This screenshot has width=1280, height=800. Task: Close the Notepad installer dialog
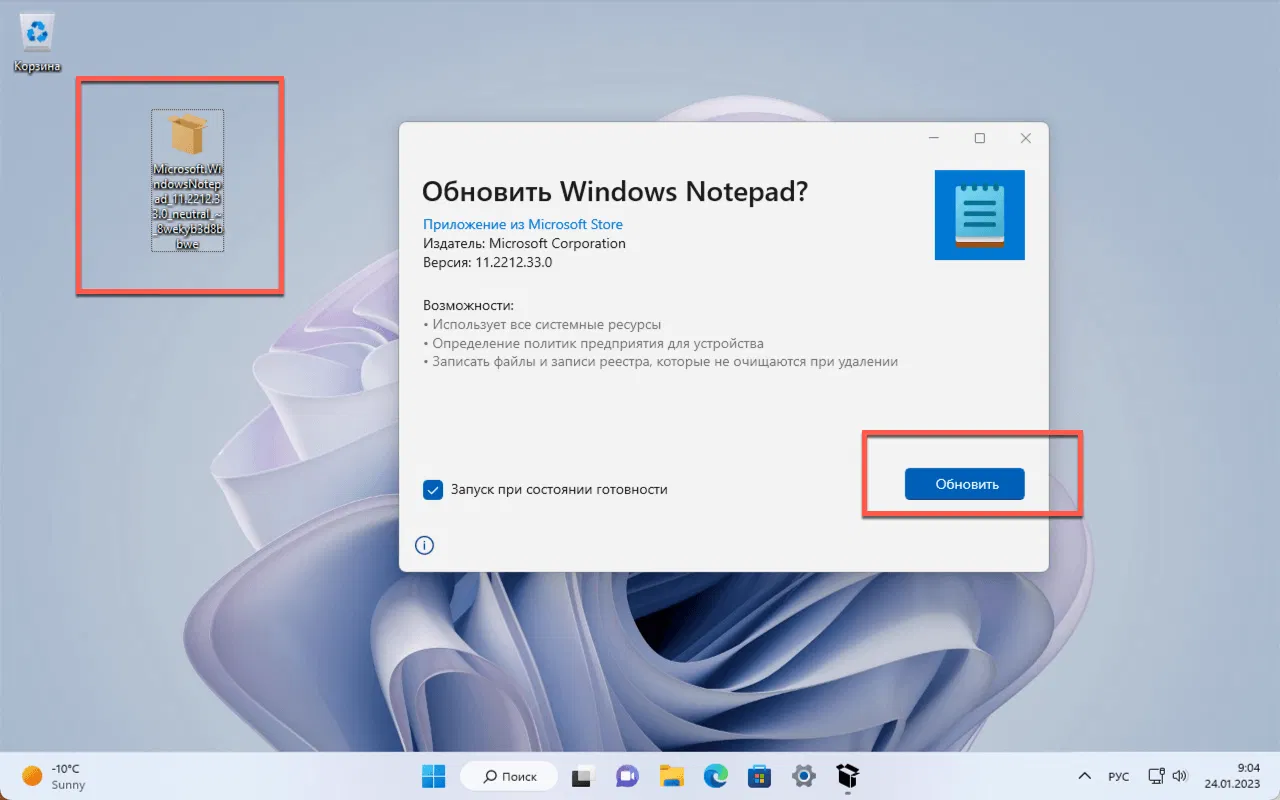pyautogui.click(x=1026, y=139)
